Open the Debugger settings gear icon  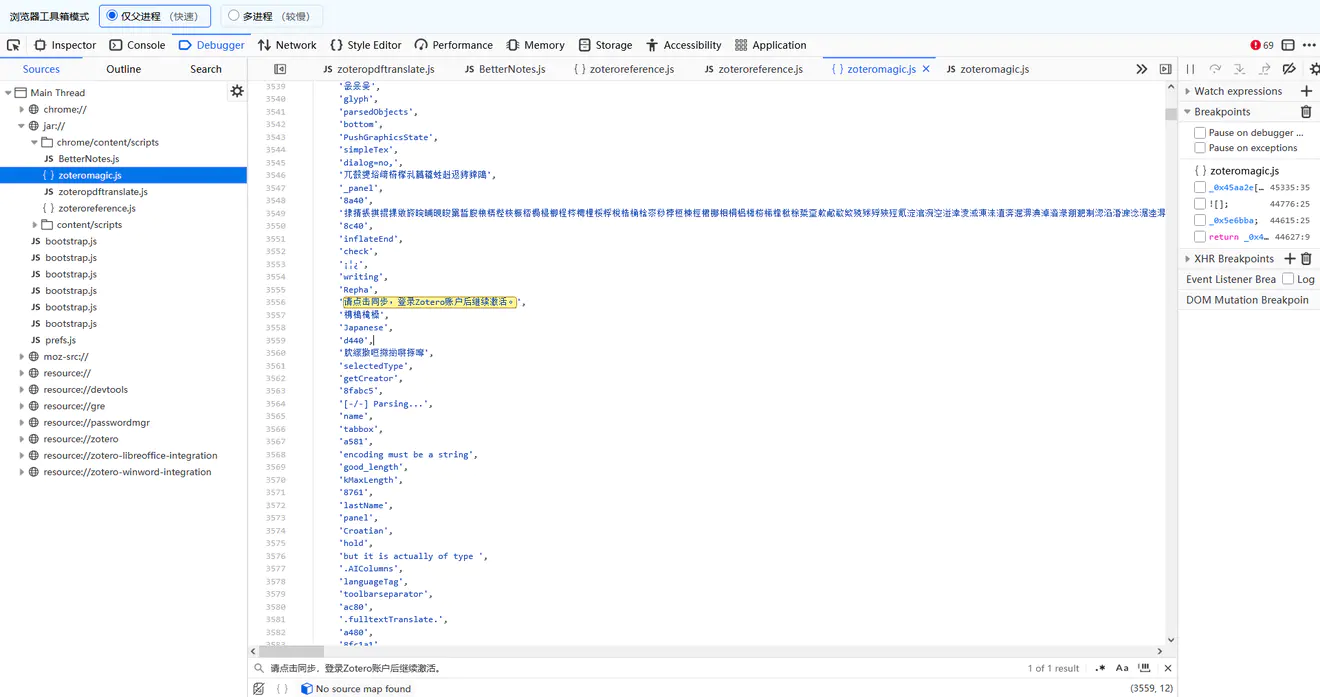1313,69
